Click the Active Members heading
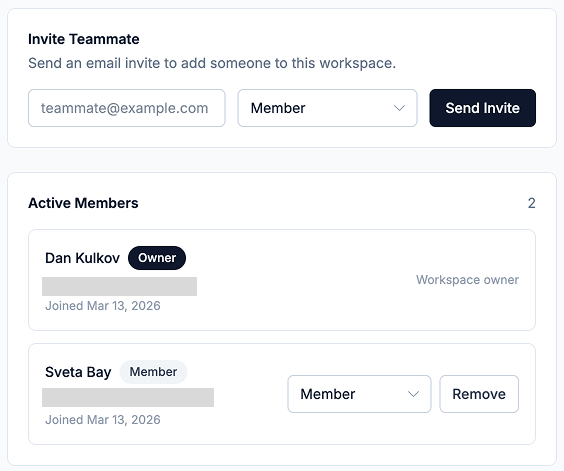The image size is (564, 471). [x=83, y=203]
